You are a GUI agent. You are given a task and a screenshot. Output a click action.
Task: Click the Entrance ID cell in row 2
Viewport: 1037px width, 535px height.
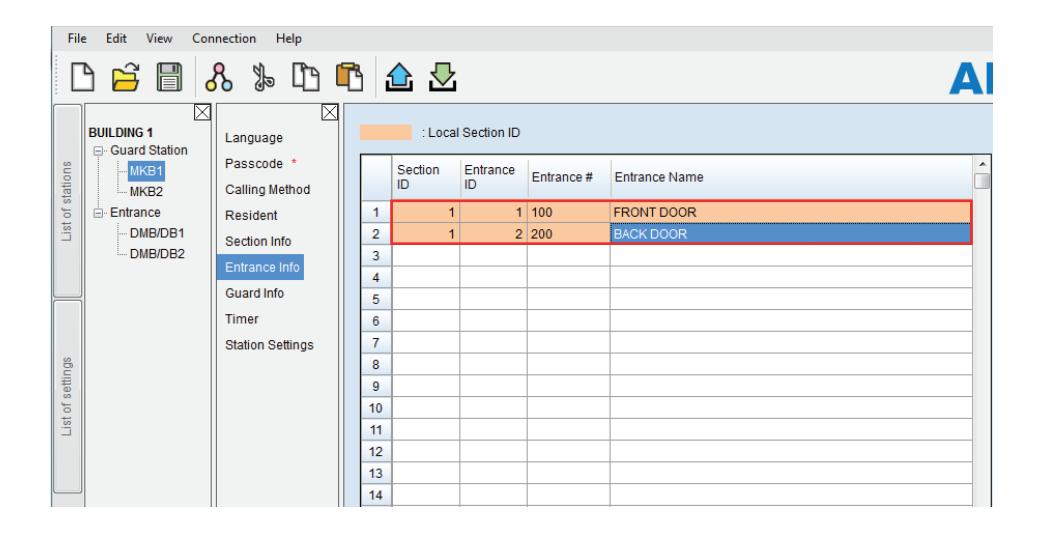493,233
